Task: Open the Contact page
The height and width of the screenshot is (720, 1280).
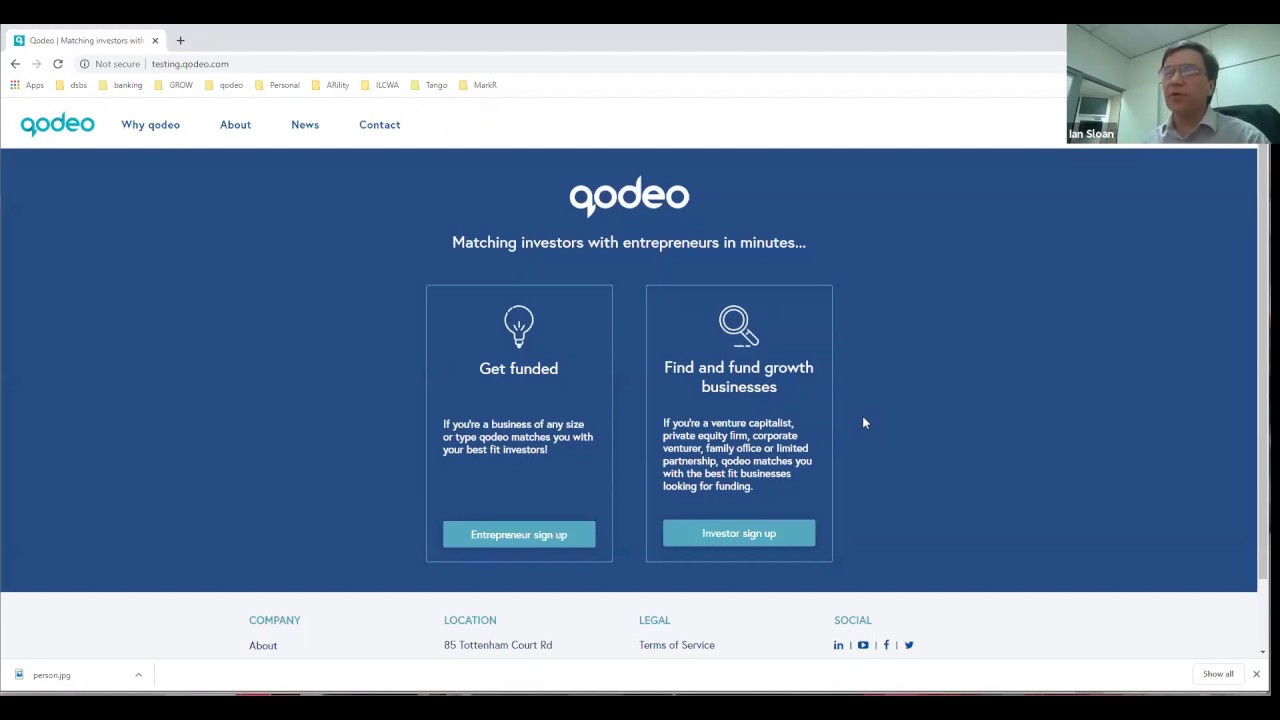Action: click(x=379, y=125)
